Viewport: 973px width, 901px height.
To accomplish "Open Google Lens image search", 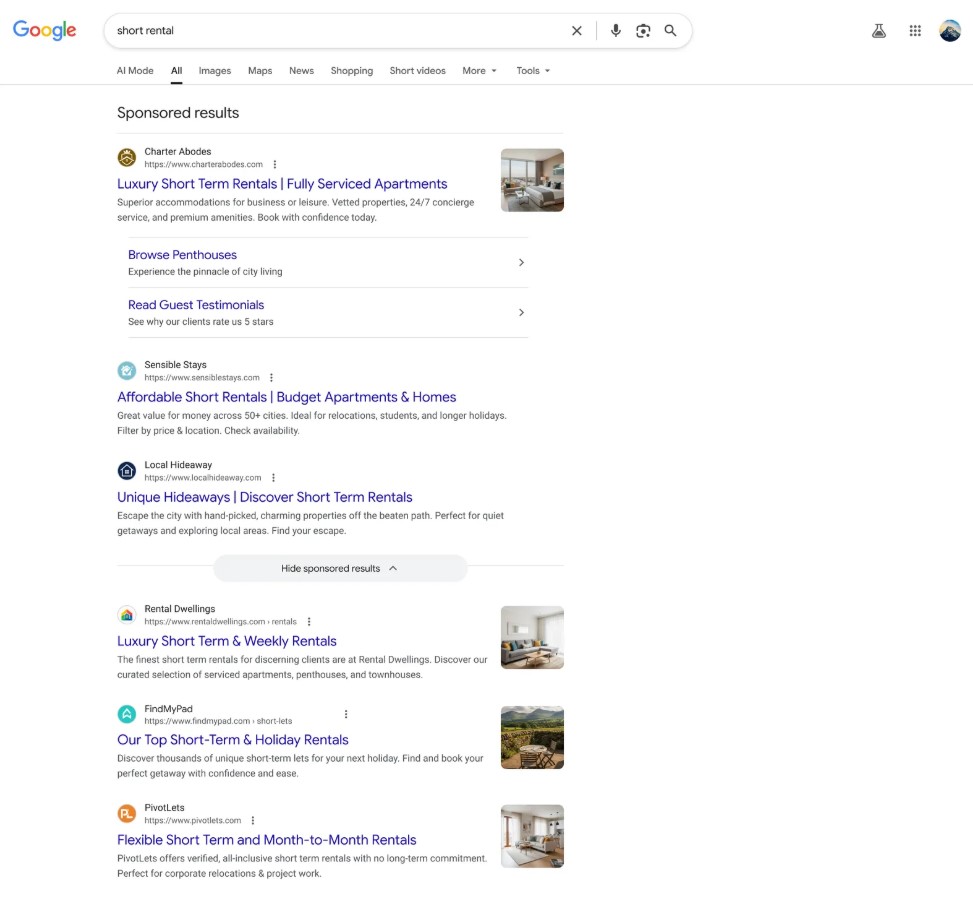I will coord(643,30).
